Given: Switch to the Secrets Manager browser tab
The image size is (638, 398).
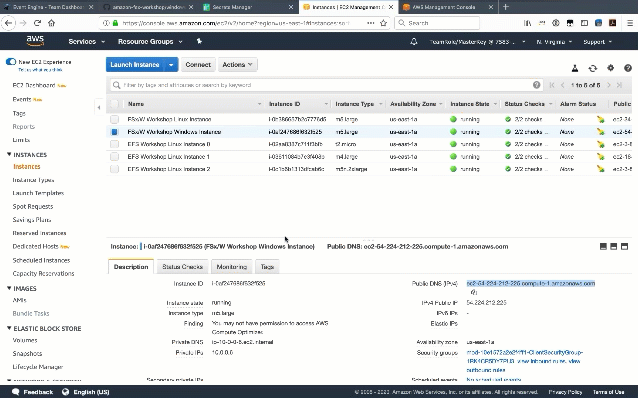Looking at the screenshot, I should pos(248,7).
